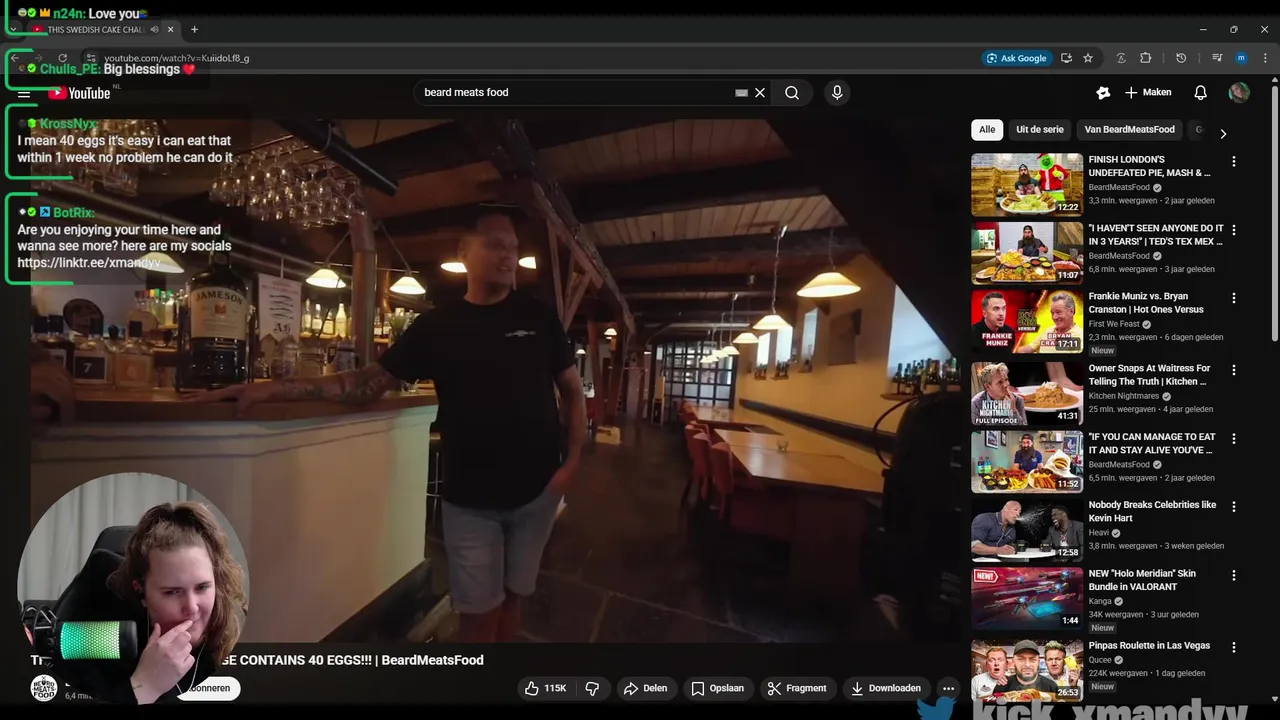Image resolution: width=1280 pixels, height=720 pixels.
Task: Click the star-shaped icon beside Maken
Action: click(x=1103, y=92)
